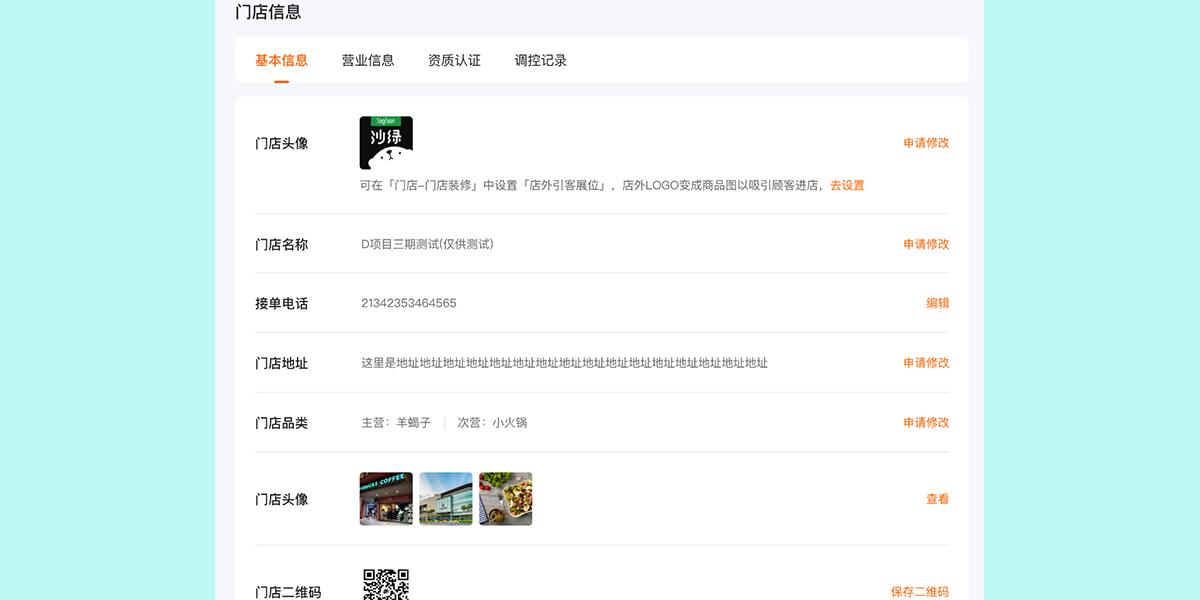This screenshot has height=600, width=1200.
Task: Go to the 调控记录 tab
Action: [541, 60]
